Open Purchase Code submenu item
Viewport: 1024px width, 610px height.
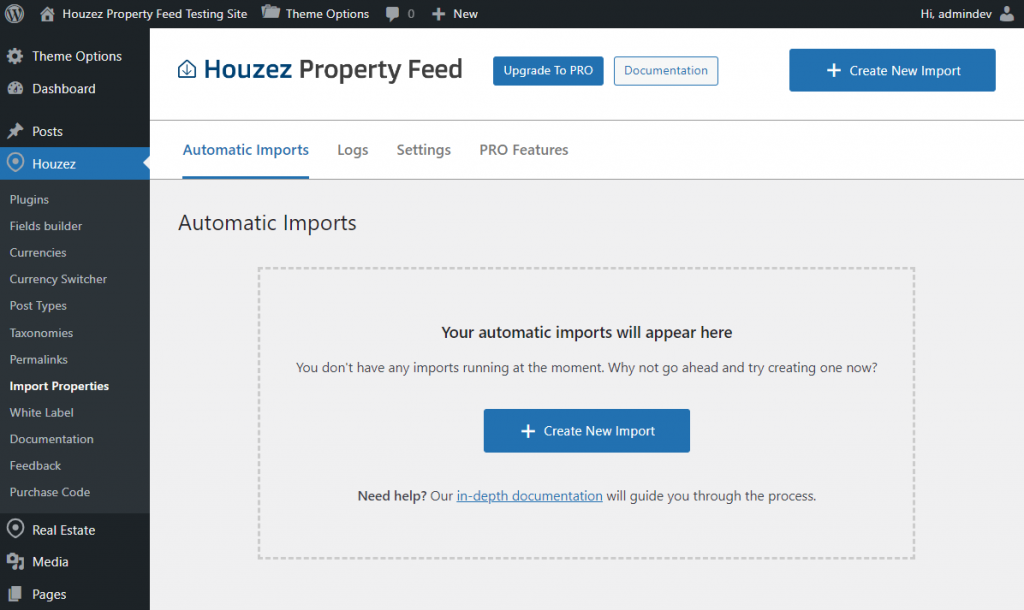tap(50, 492)
